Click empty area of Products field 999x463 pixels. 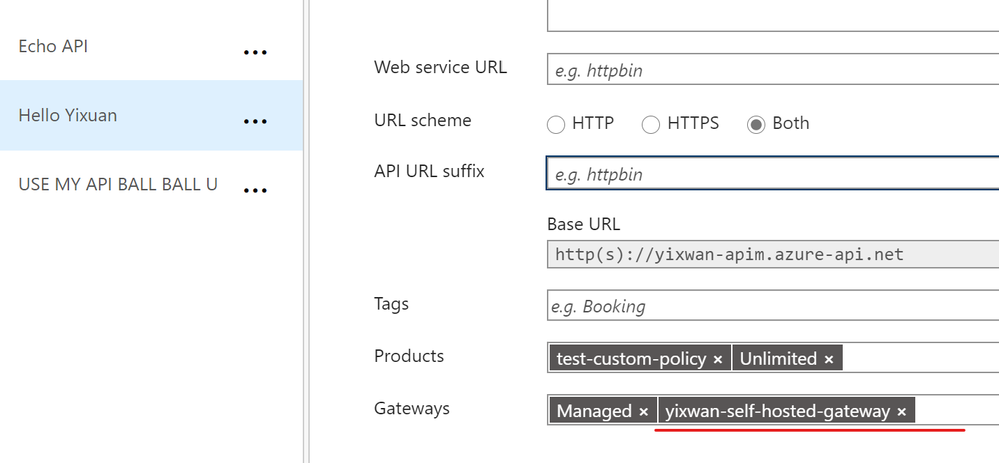point(921,359)
